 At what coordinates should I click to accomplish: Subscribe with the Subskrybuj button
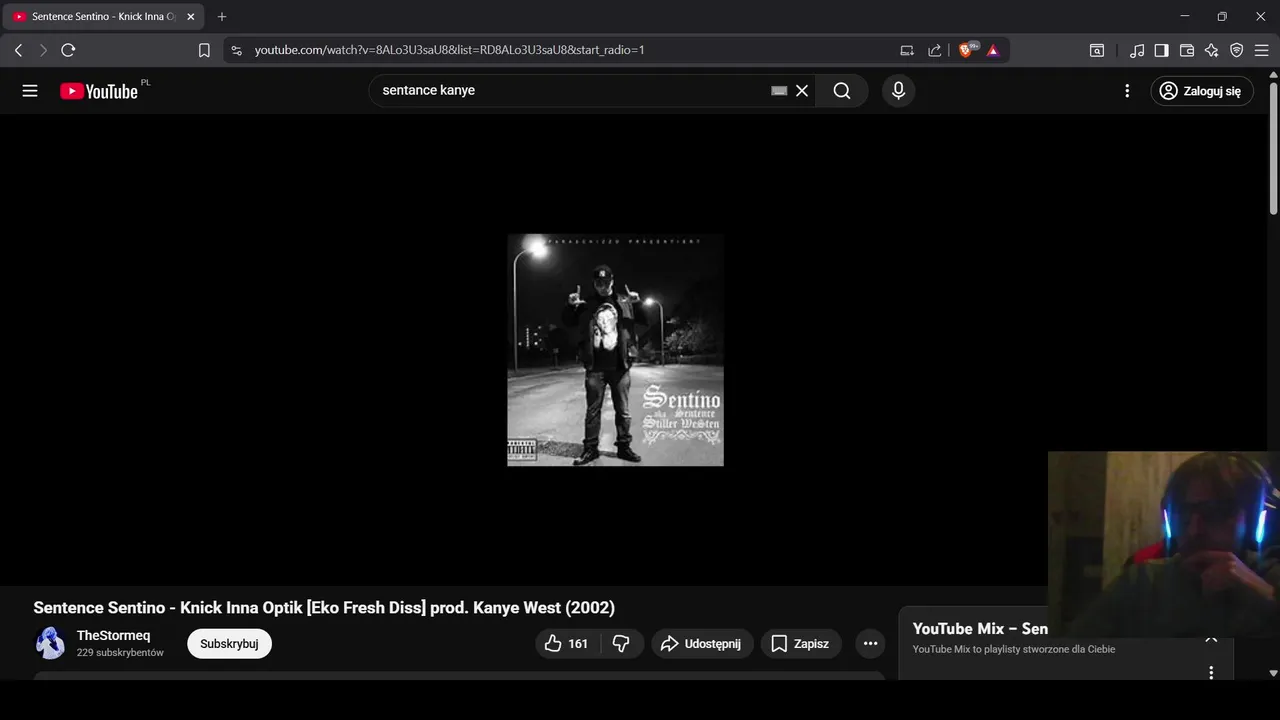pos(229,644)
